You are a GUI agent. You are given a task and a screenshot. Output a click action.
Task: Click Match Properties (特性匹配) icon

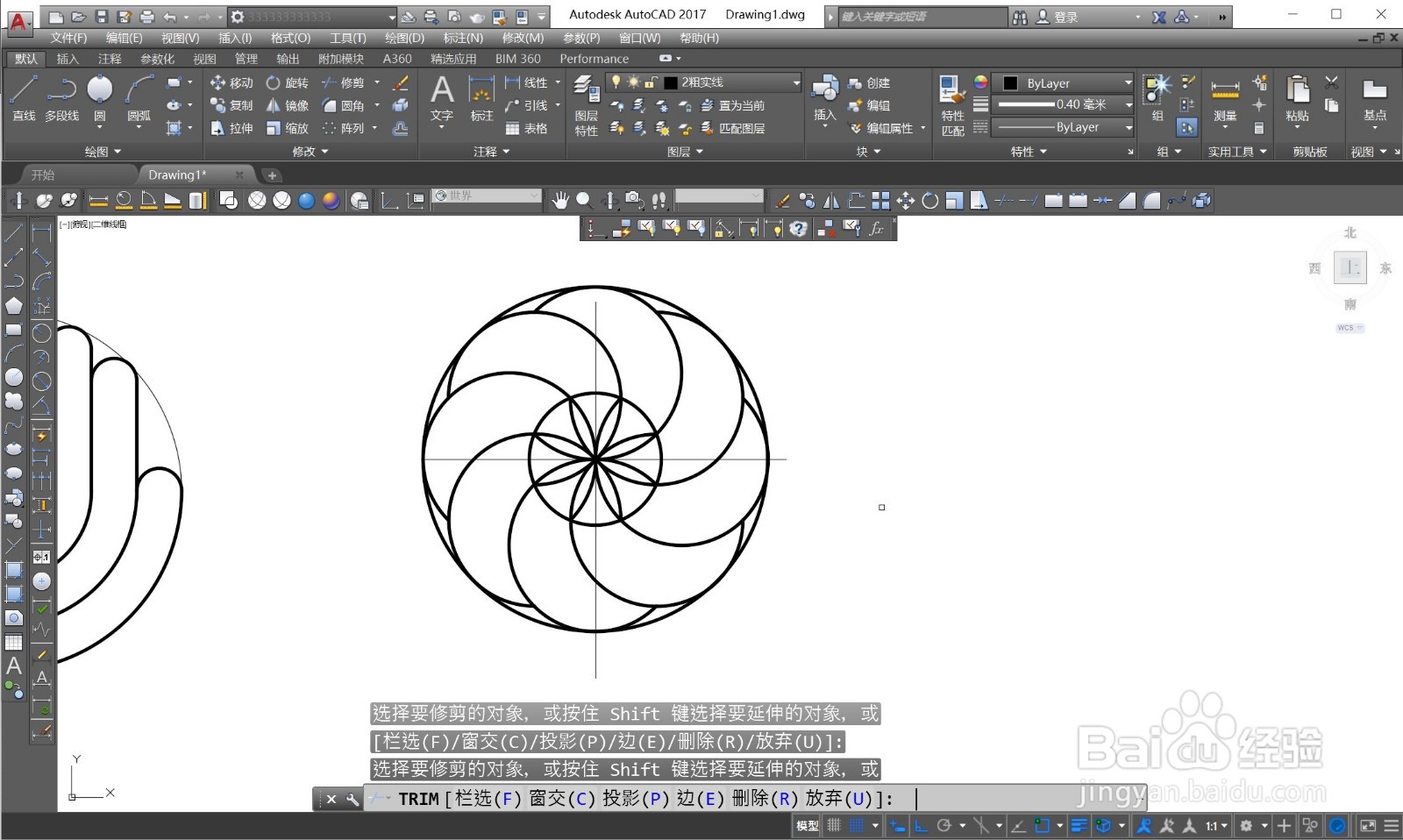click(x=952, y=105)
